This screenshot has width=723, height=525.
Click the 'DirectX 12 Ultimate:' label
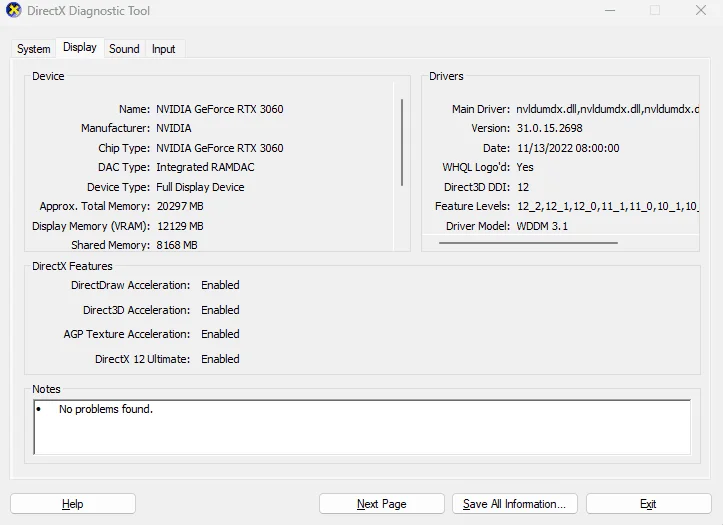point(142,359)
